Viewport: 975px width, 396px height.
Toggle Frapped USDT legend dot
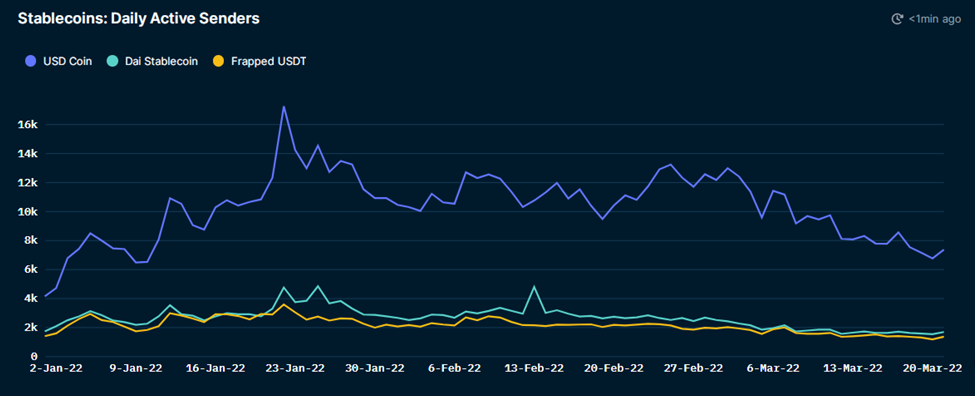218,61
